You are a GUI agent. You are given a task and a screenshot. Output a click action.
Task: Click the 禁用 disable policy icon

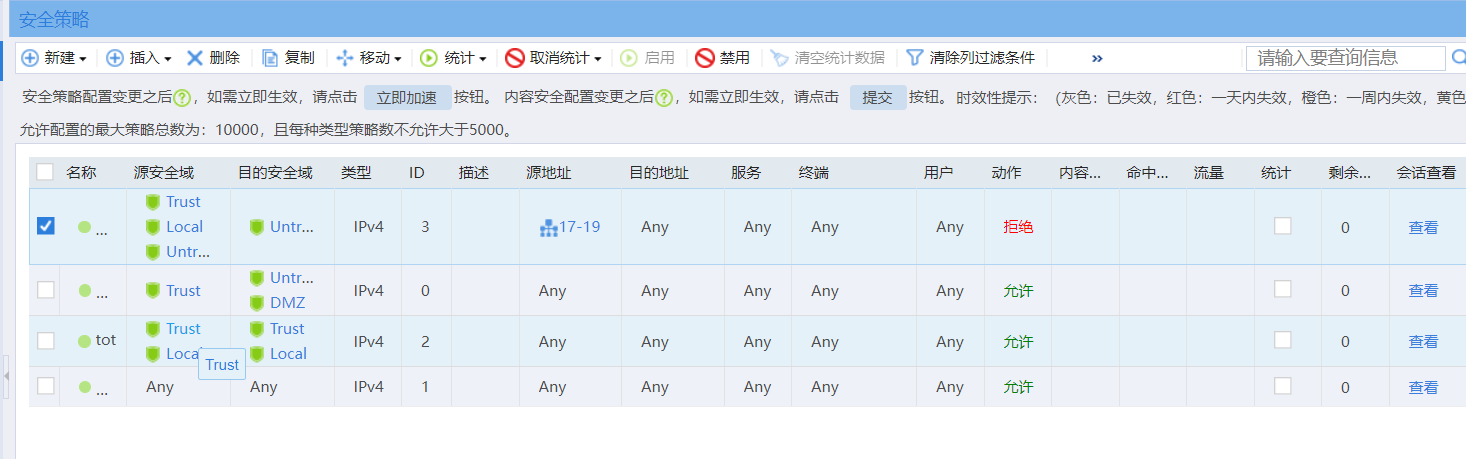coord(704,58)
